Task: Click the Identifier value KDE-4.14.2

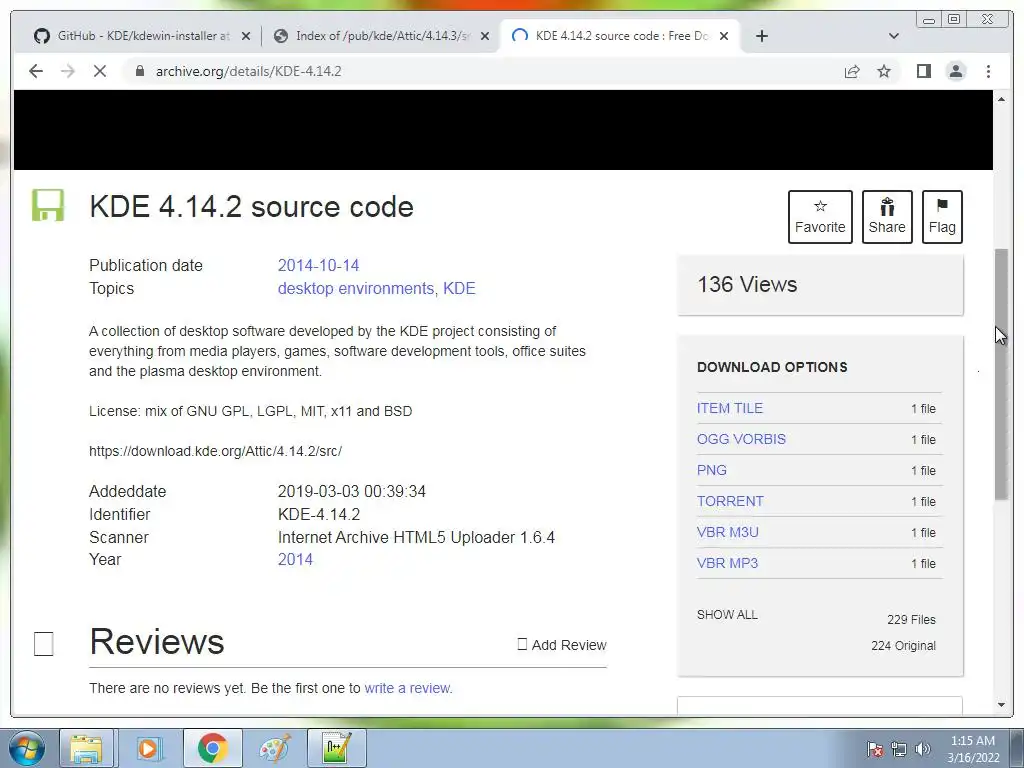Action: [319, 515]
